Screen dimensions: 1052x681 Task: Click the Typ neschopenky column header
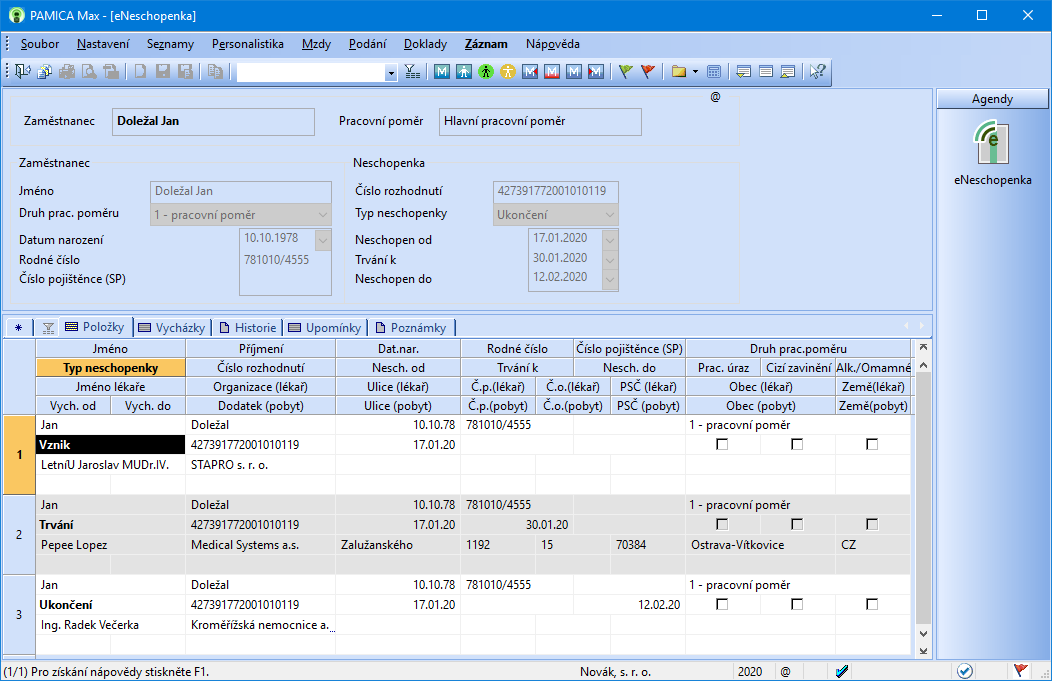pos(111,368)
